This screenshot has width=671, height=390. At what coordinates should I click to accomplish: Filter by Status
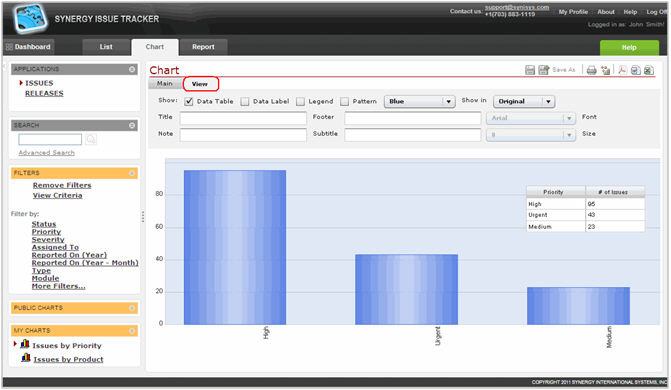(44, 224)
